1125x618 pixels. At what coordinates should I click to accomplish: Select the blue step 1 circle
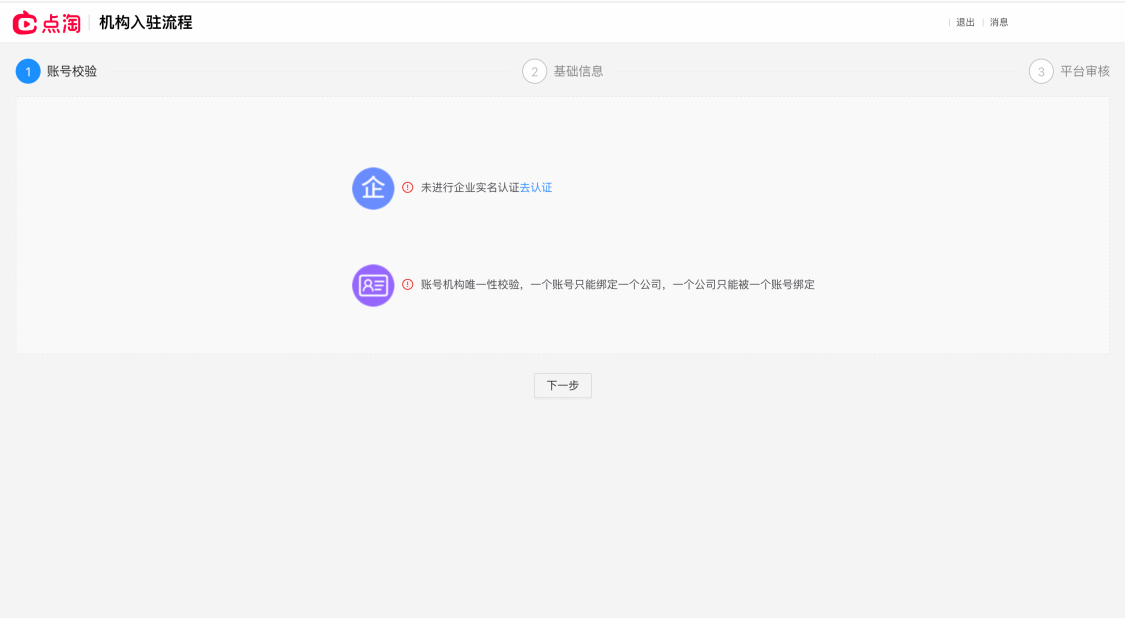pos(28,71)
